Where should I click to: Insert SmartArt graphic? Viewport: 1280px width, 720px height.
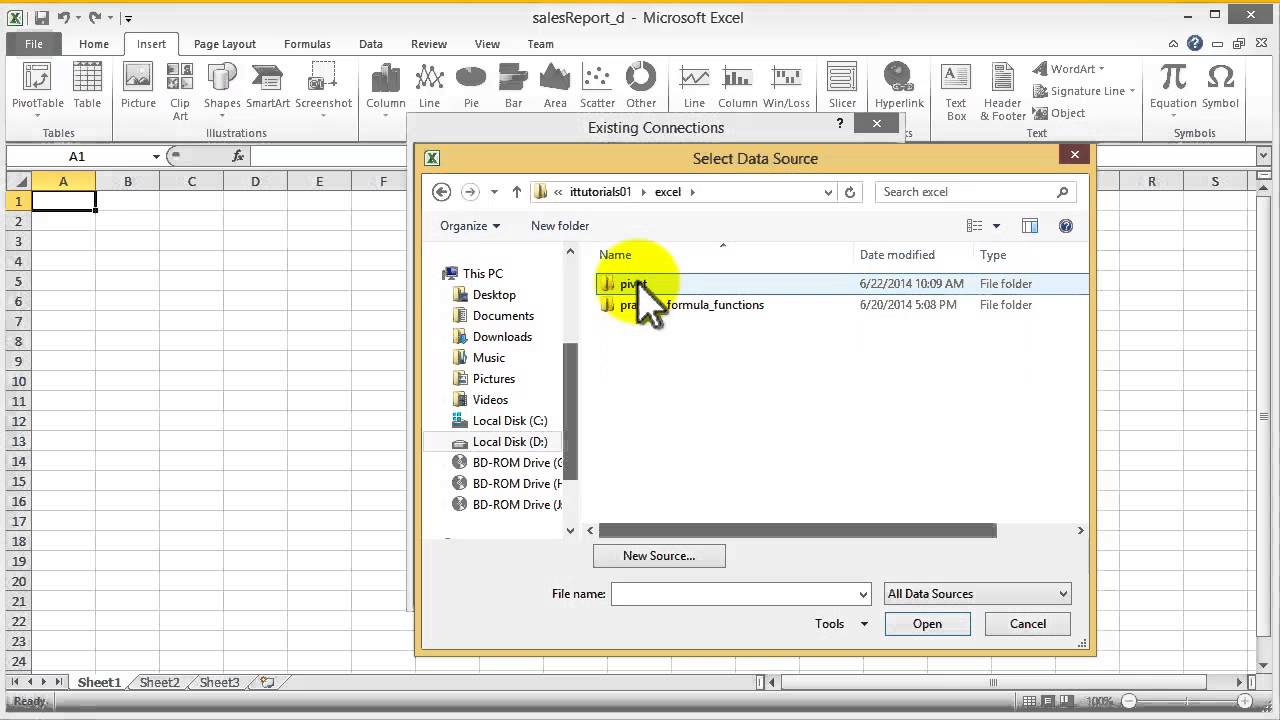(x=268, y=87)
